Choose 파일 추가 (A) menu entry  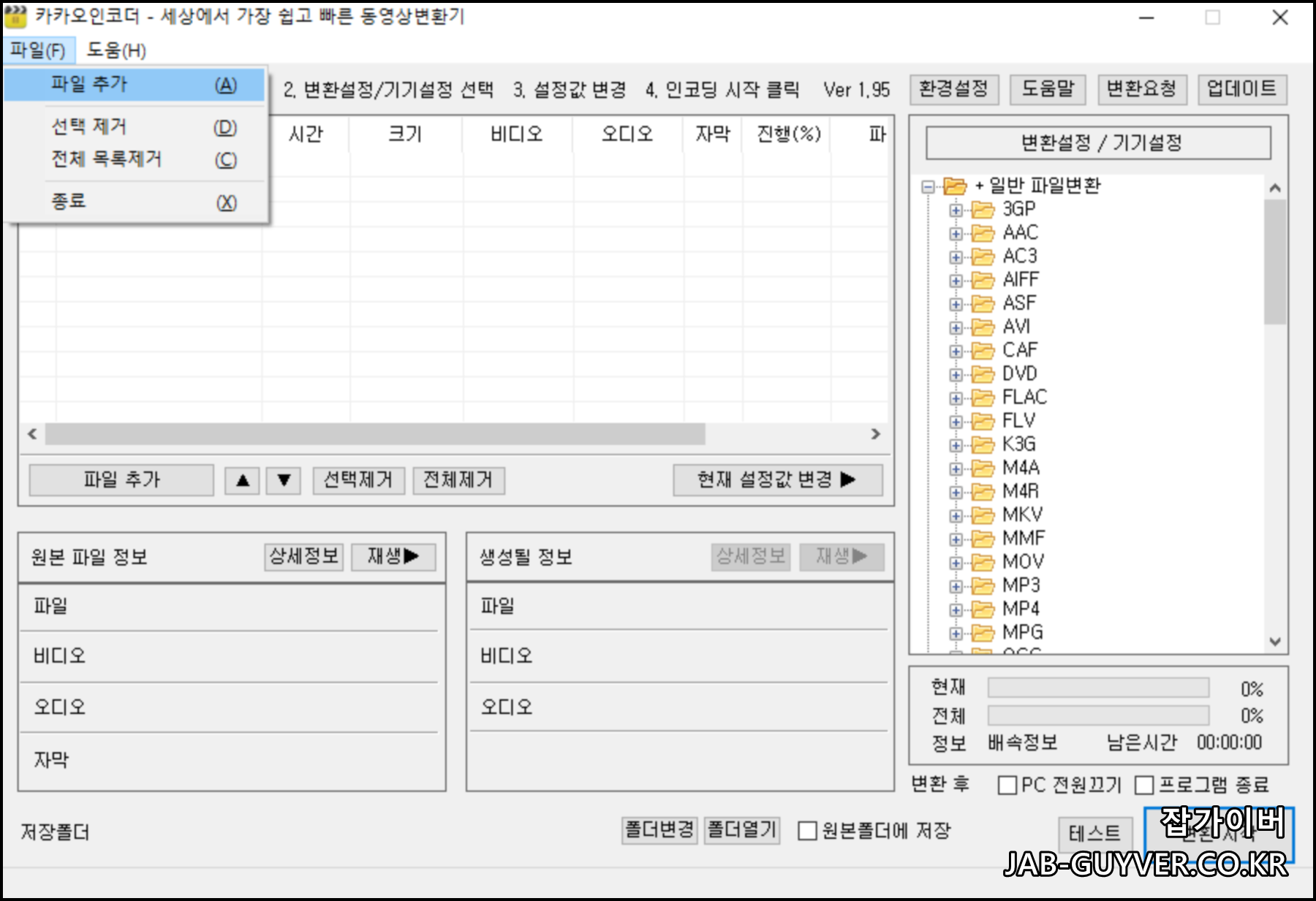click(135, 85)
